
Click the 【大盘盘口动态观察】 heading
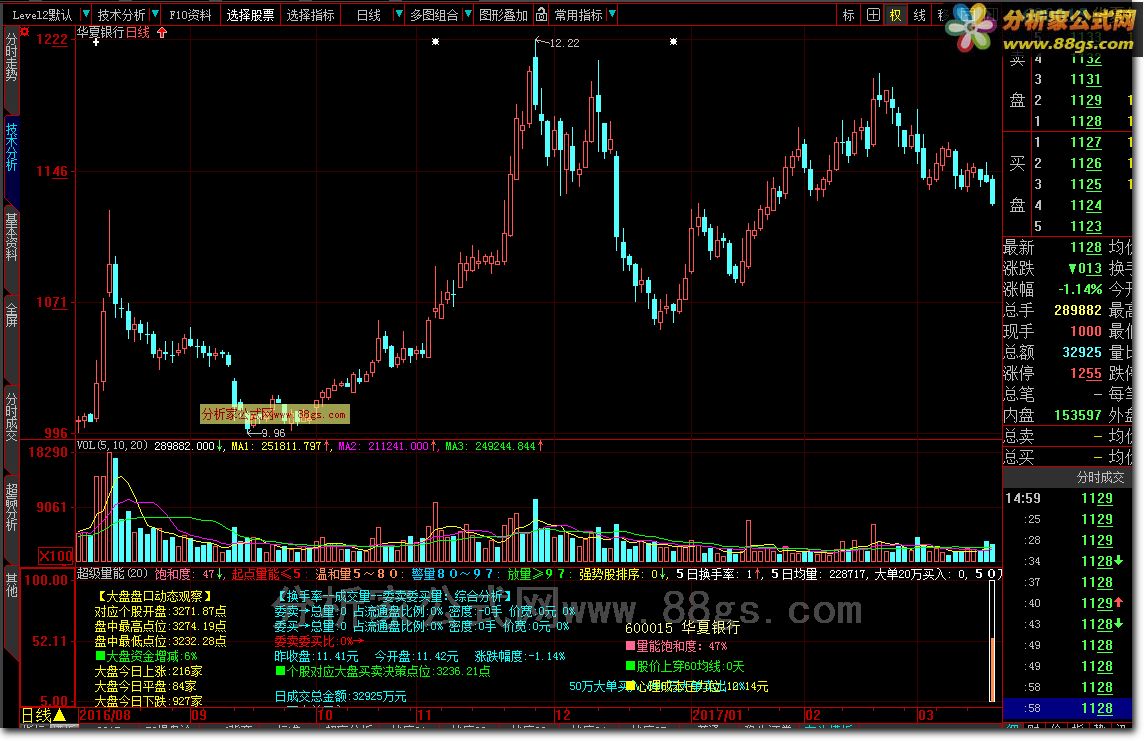153,596
